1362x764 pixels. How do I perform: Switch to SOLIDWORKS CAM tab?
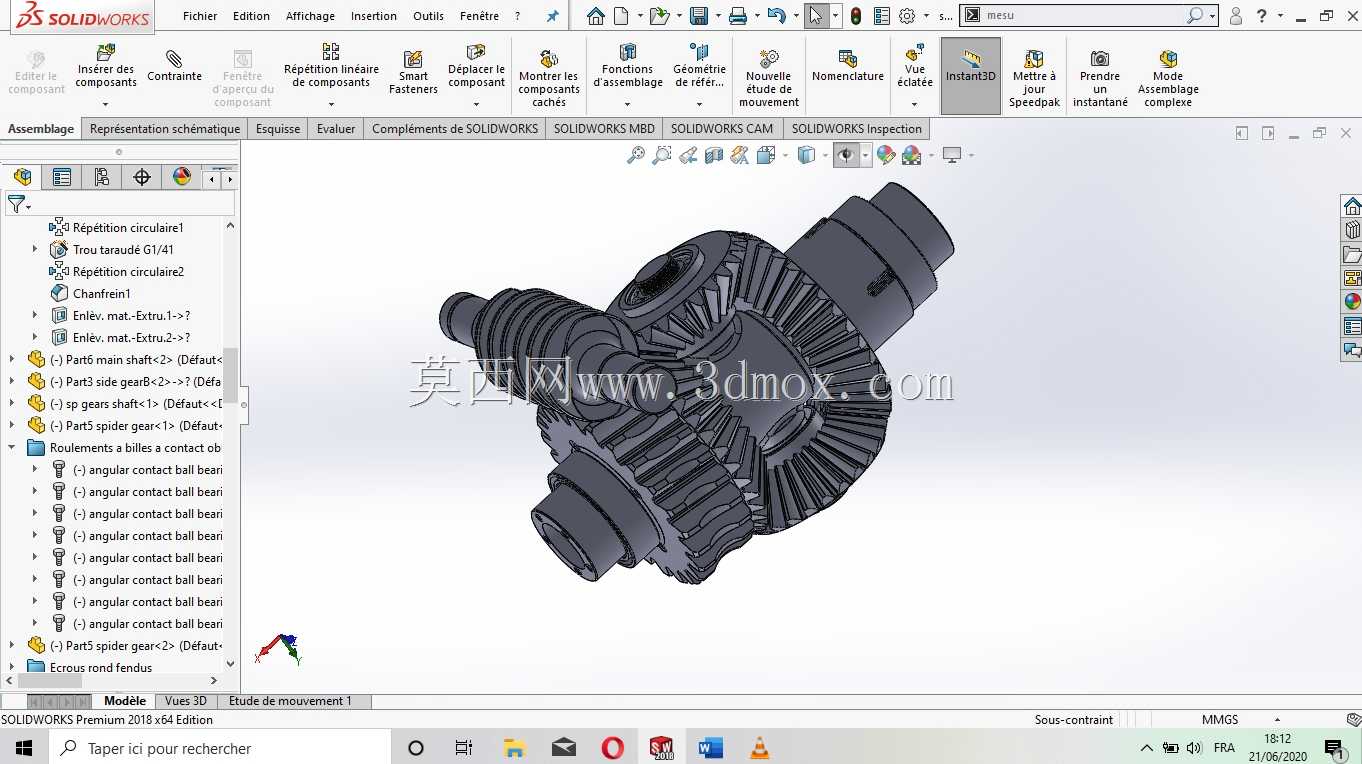coord(722,129)
